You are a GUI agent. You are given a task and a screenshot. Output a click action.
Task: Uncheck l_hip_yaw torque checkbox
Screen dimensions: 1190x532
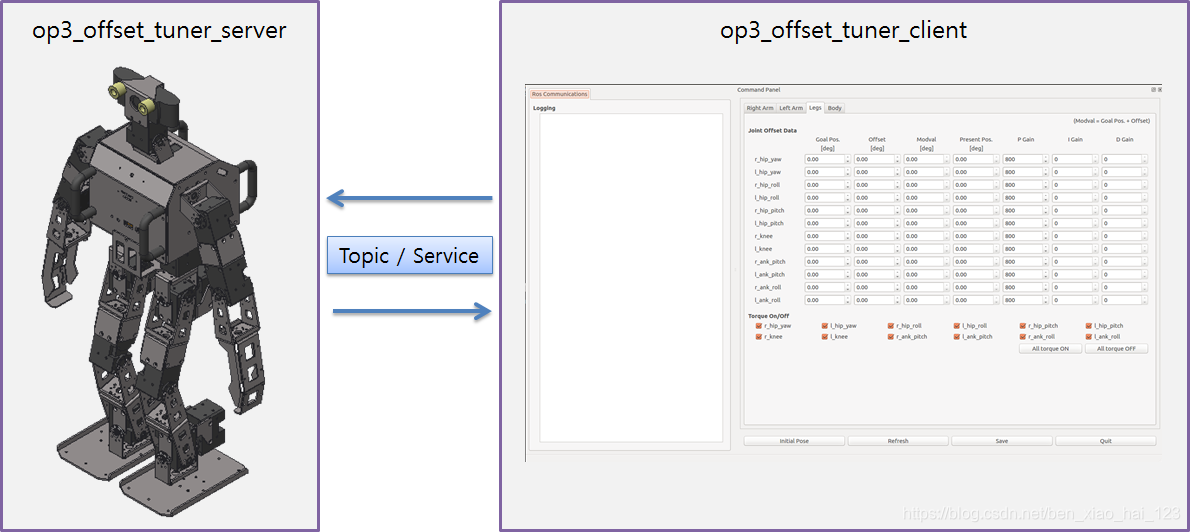(825, 326)
